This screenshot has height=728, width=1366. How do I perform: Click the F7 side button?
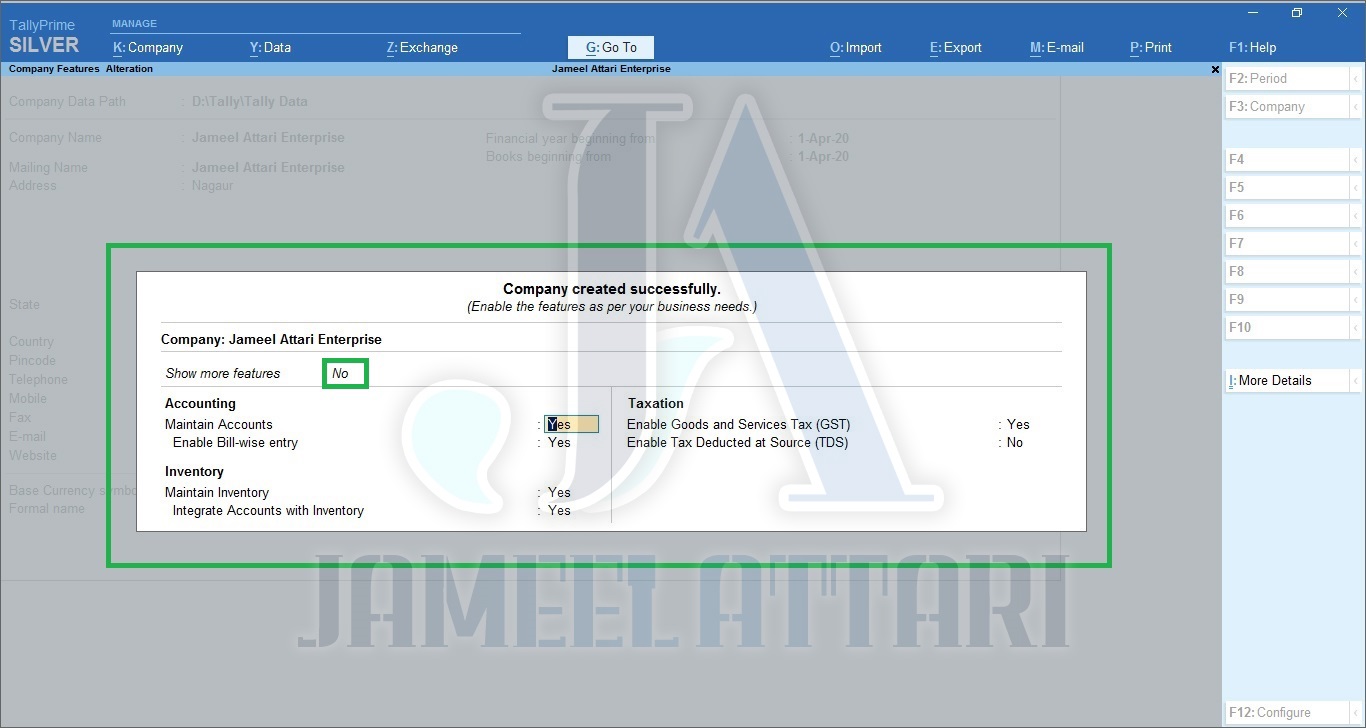[x=1286, y=243]
